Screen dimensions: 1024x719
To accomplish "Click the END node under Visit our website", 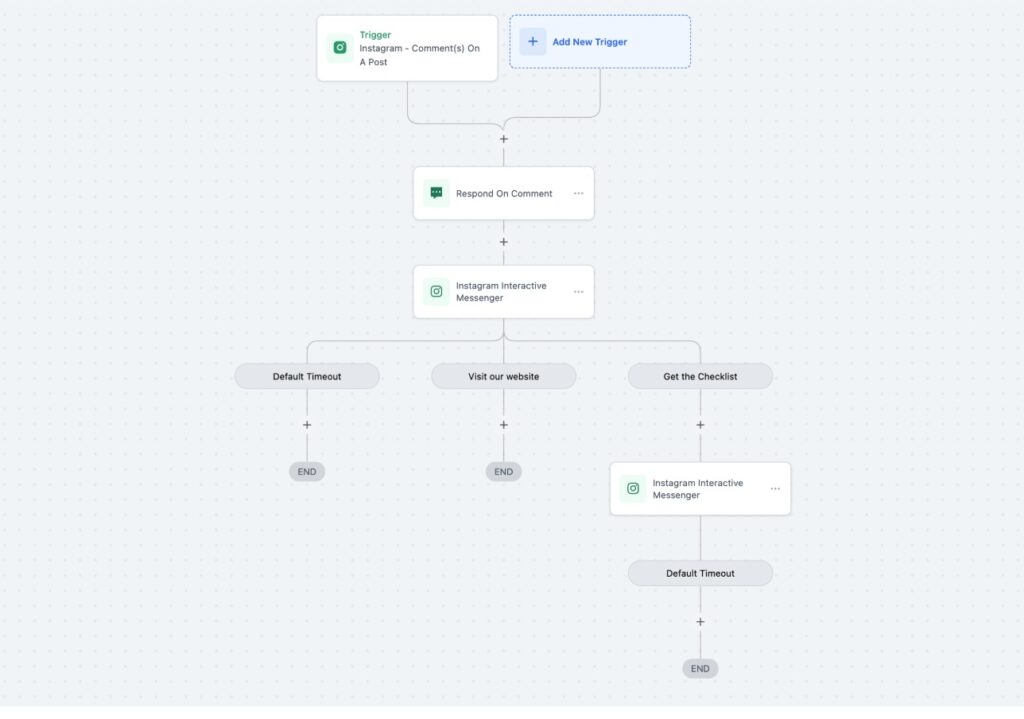I will tap(504, 472).
